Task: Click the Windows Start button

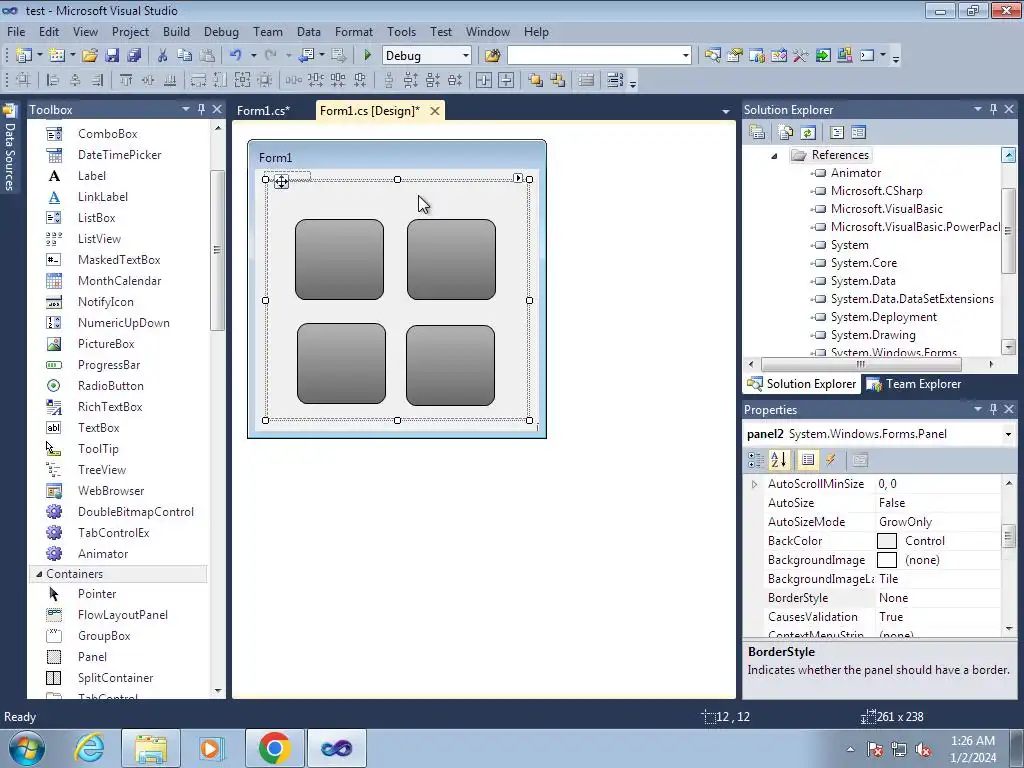Action: pyautogui.click(x=26, y=748)
